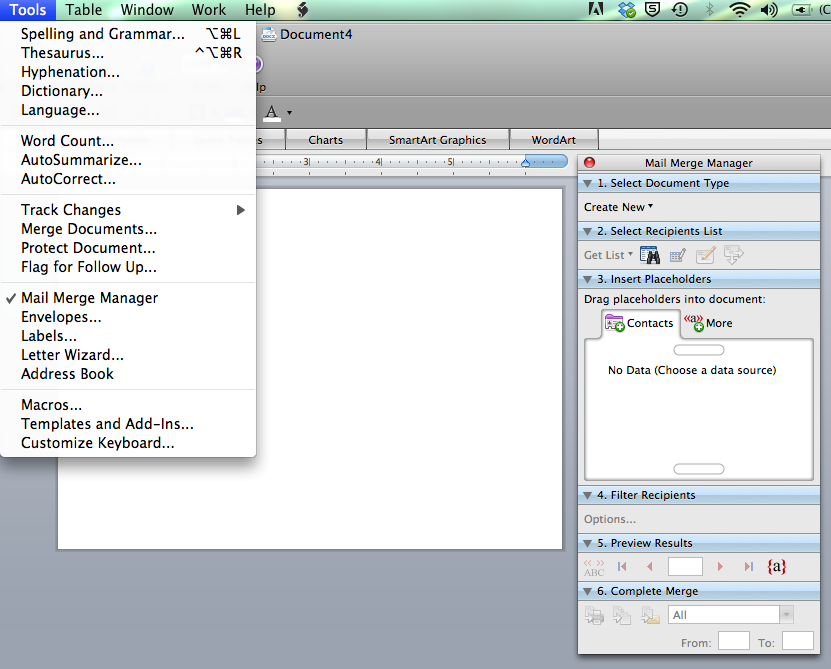831x669 pixels.
Task: Expand the Track Changes submenu
Action: tap(128, 210)
